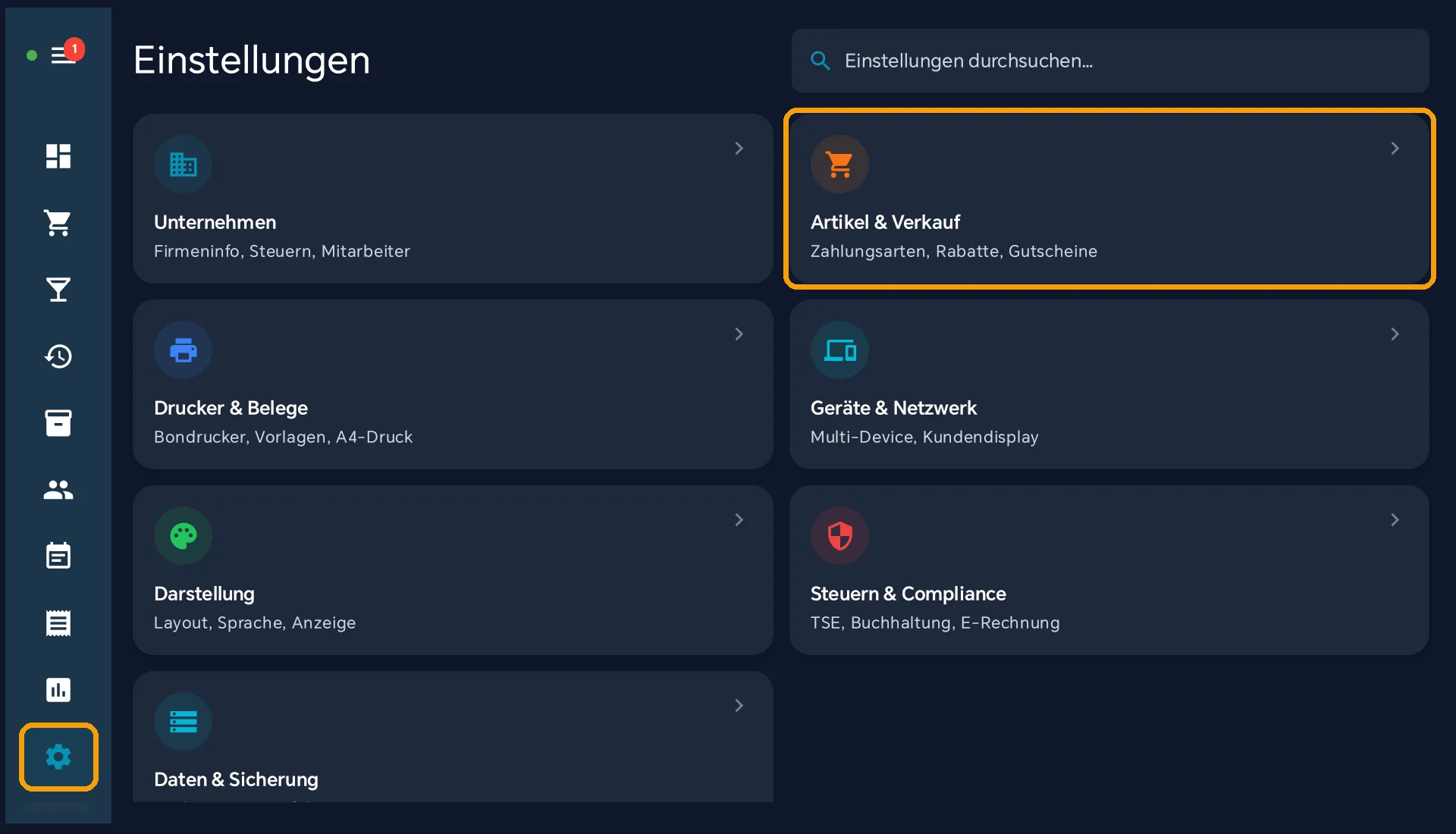Click the palette icon in Darstellung
The height and width of the screenshot is (834, 1456).
point(183,535)
